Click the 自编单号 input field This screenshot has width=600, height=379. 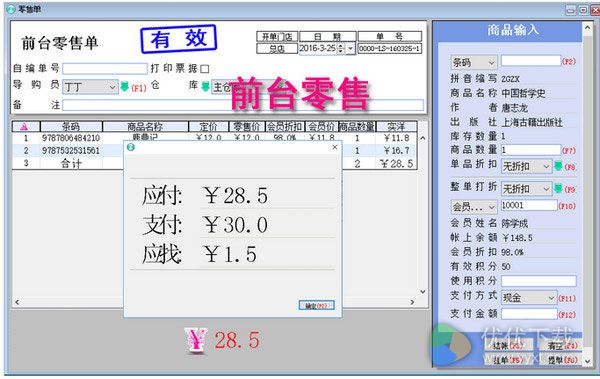(105, 69)
